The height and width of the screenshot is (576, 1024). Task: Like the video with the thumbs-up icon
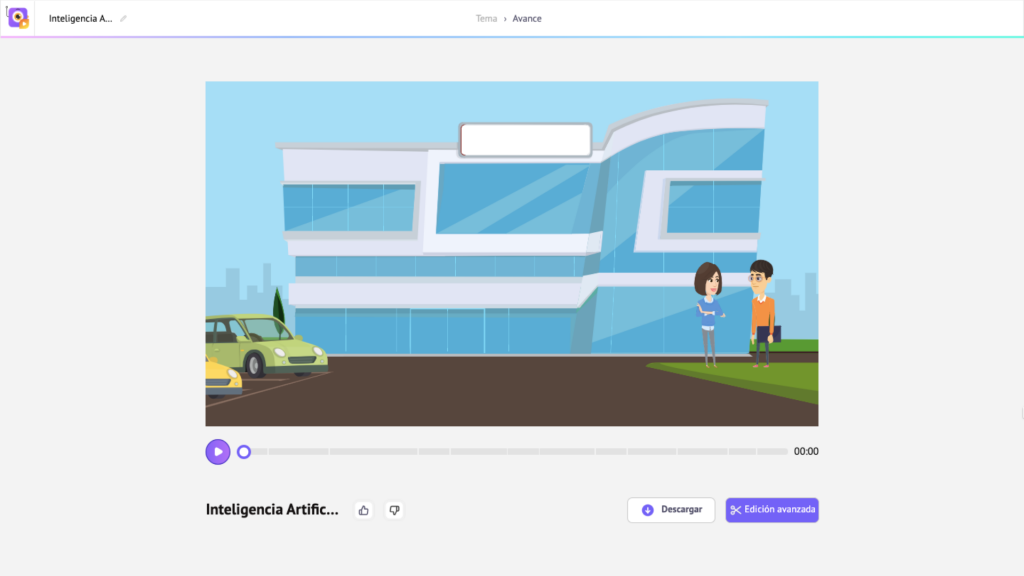(364, 510)
